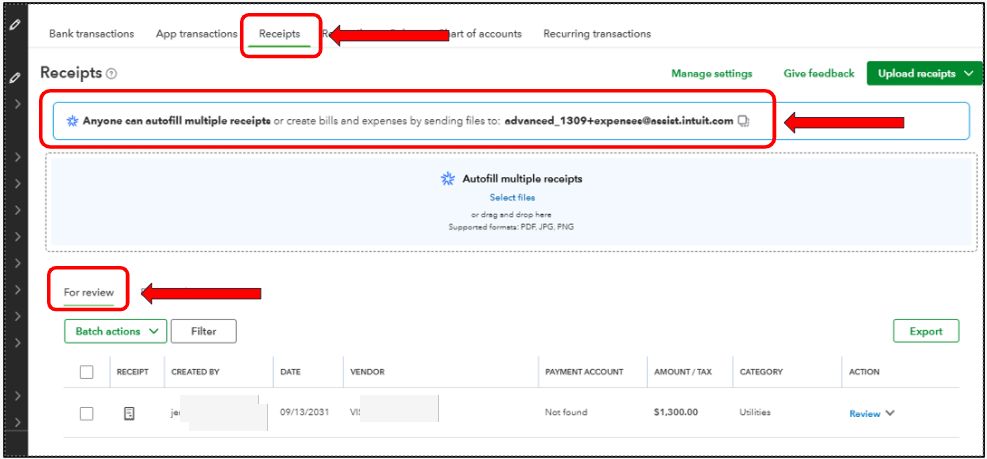Screen dimensions: 987x459
Task: Select the Receipts tab
Action: 279,34
